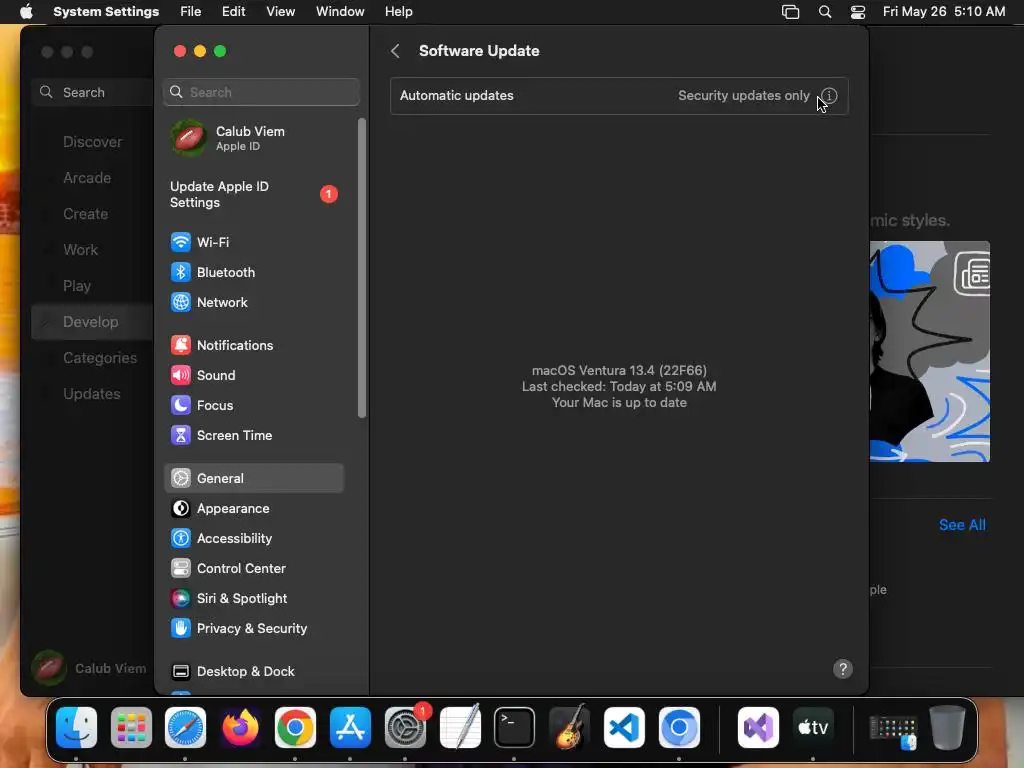Viewport: 1024px width, 768px height.
Task: Open Calub Viem Apple ID profile
Action: point(254,138)
